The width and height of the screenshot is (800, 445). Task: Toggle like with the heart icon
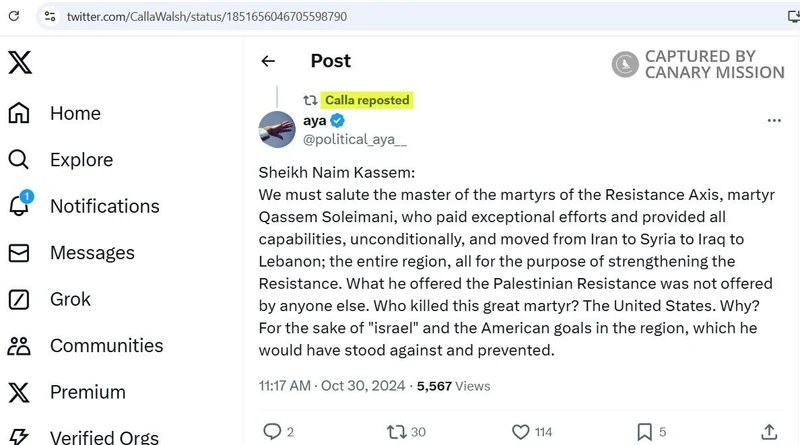pos(521,432)
